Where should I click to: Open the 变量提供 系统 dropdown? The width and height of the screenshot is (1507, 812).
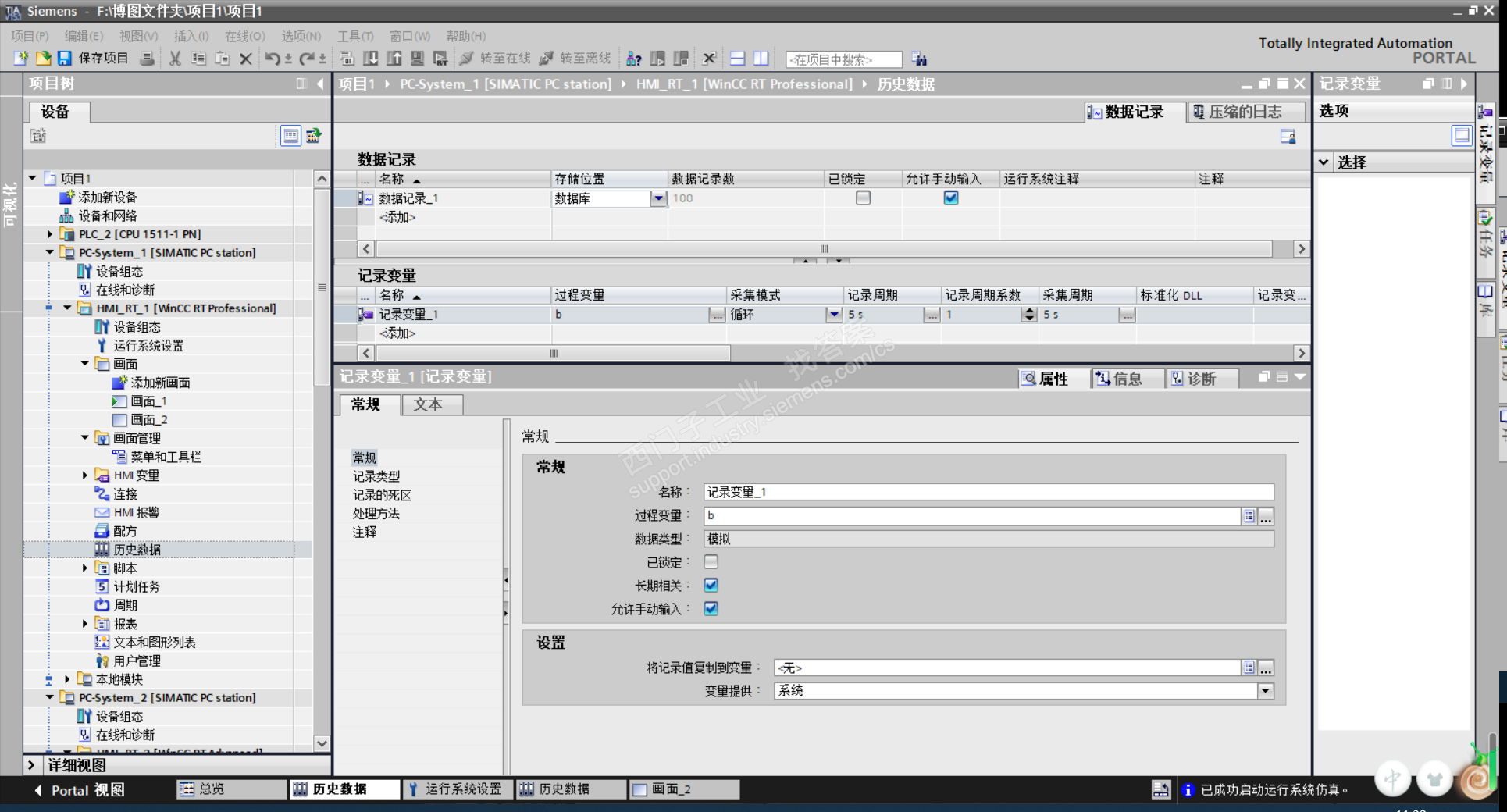[1265, 691]
